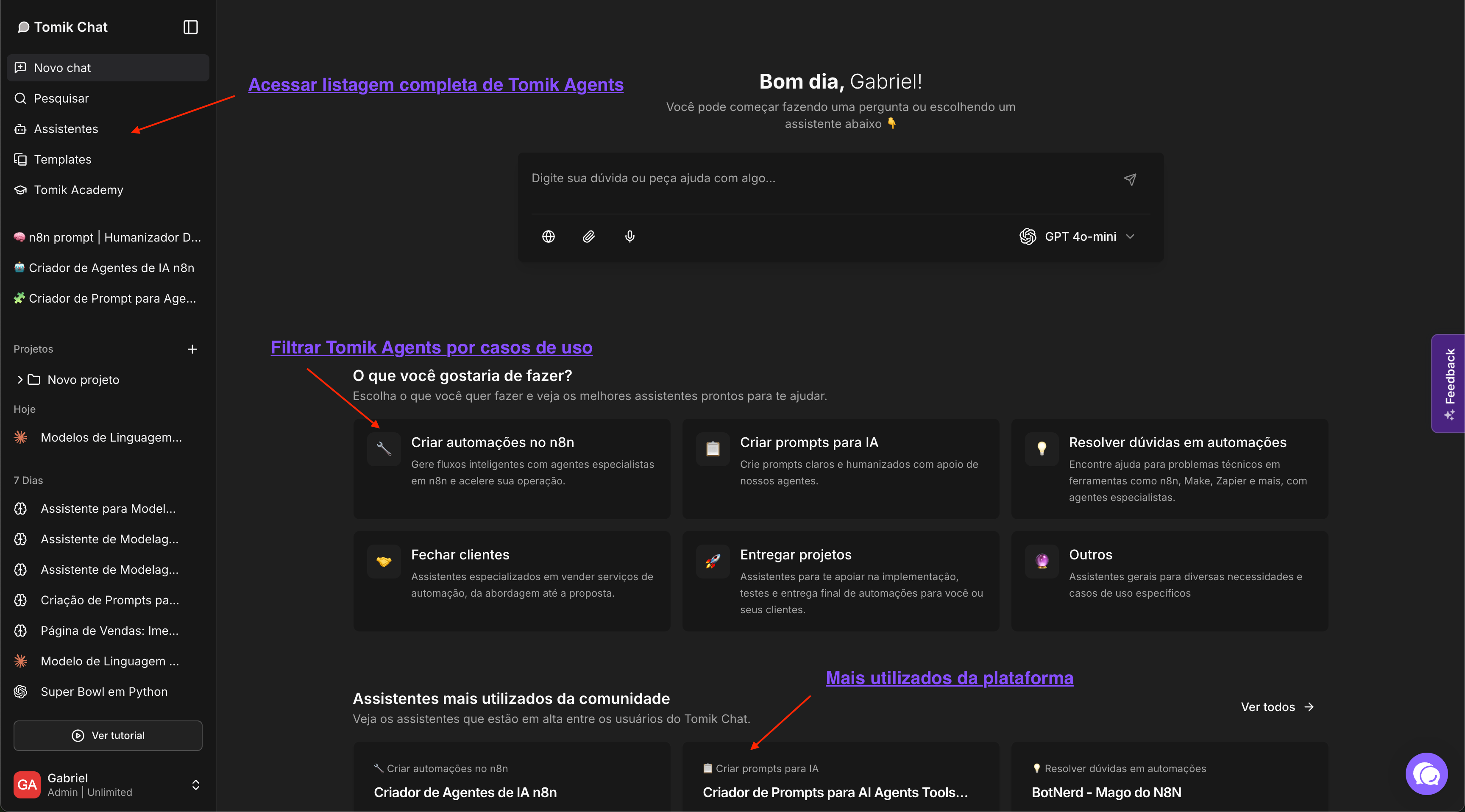Click the handshake icon on Fechar clientes

tap(384, 561)
